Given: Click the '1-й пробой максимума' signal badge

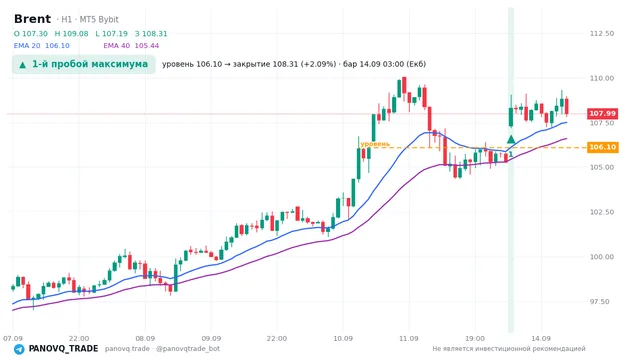Looking at the screenshot, I should coord(84,64).
